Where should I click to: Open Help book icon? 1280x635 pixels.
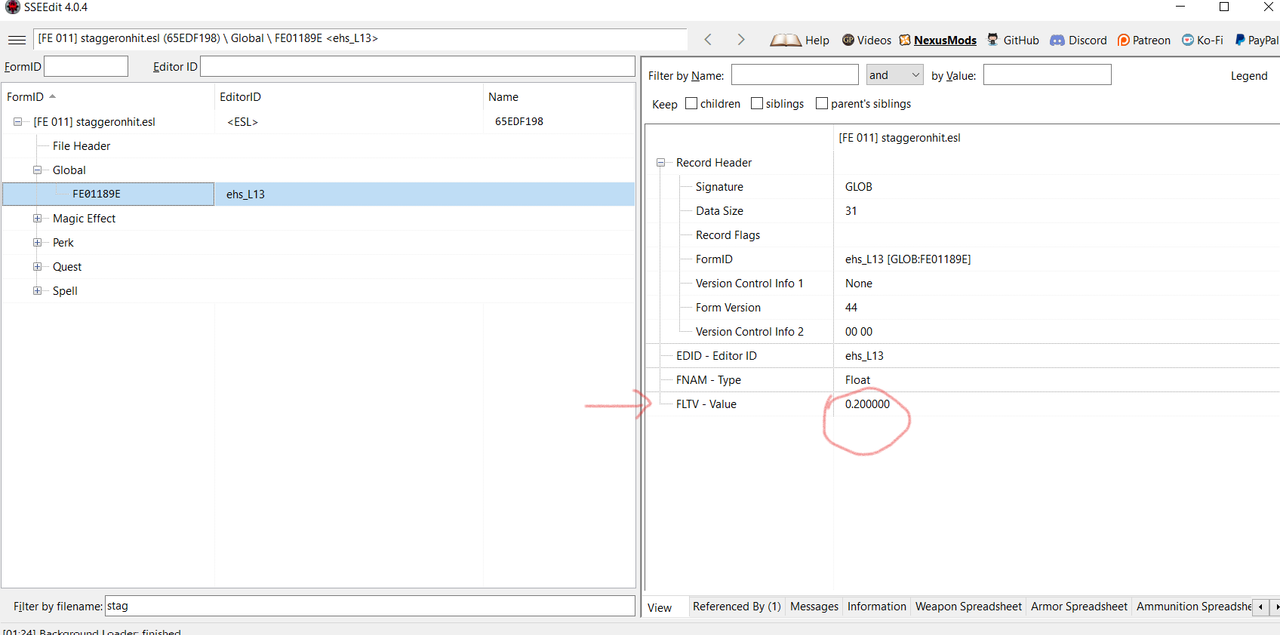click(786, 40)
